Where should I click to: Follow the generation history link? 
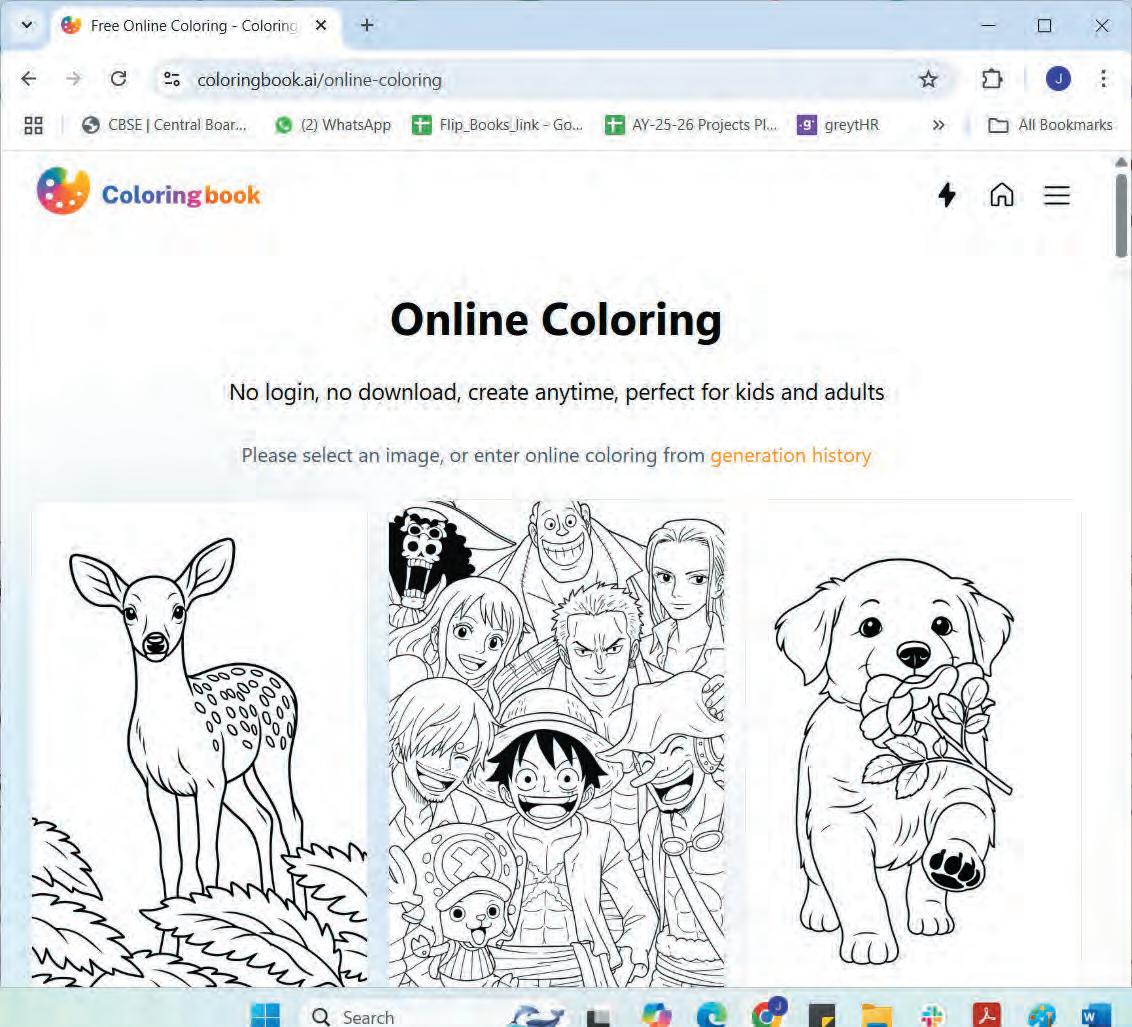[791, 455]
